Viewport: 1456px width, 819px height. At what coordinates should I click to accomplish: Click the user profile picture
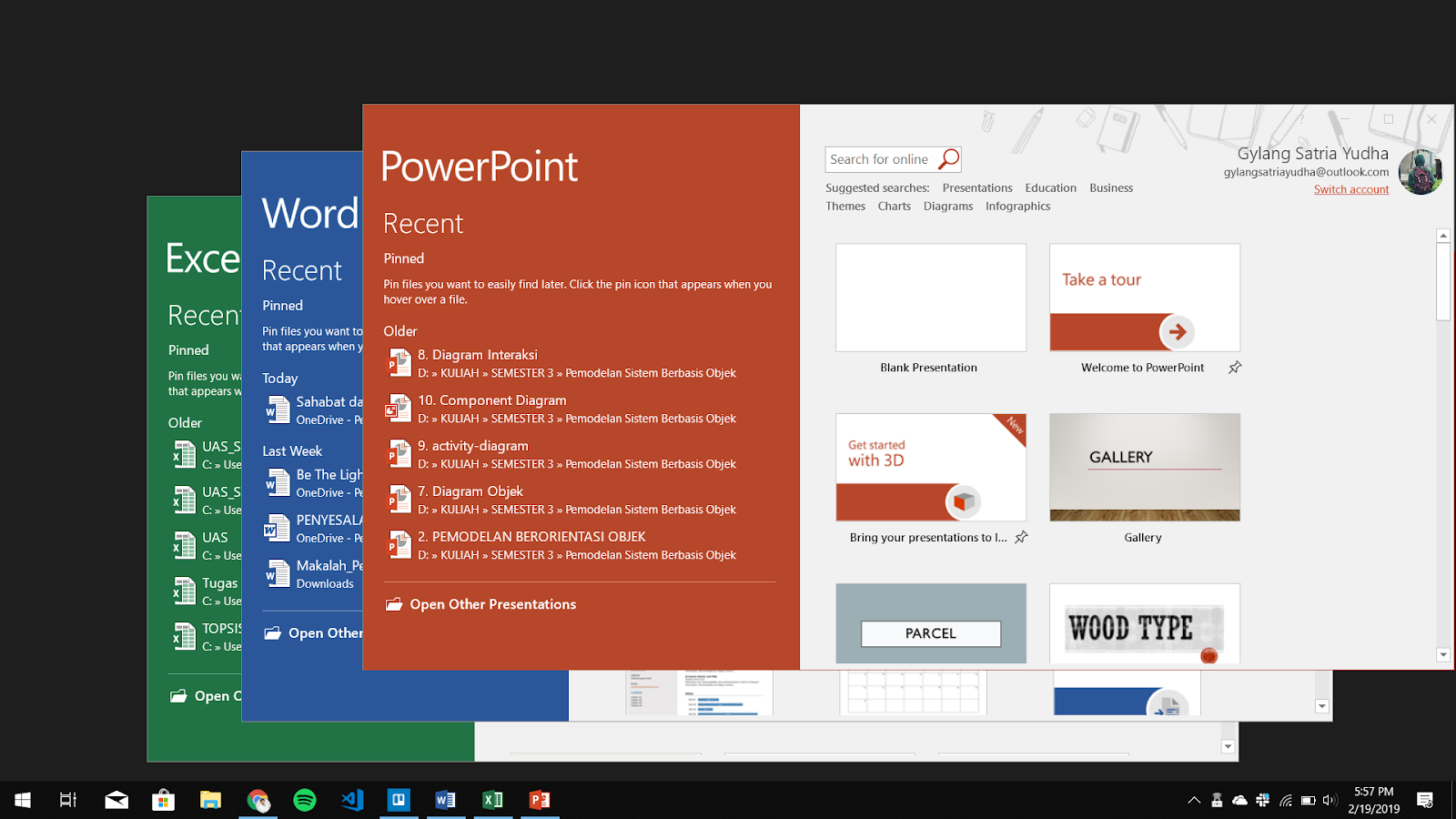tap(1421, 171)
